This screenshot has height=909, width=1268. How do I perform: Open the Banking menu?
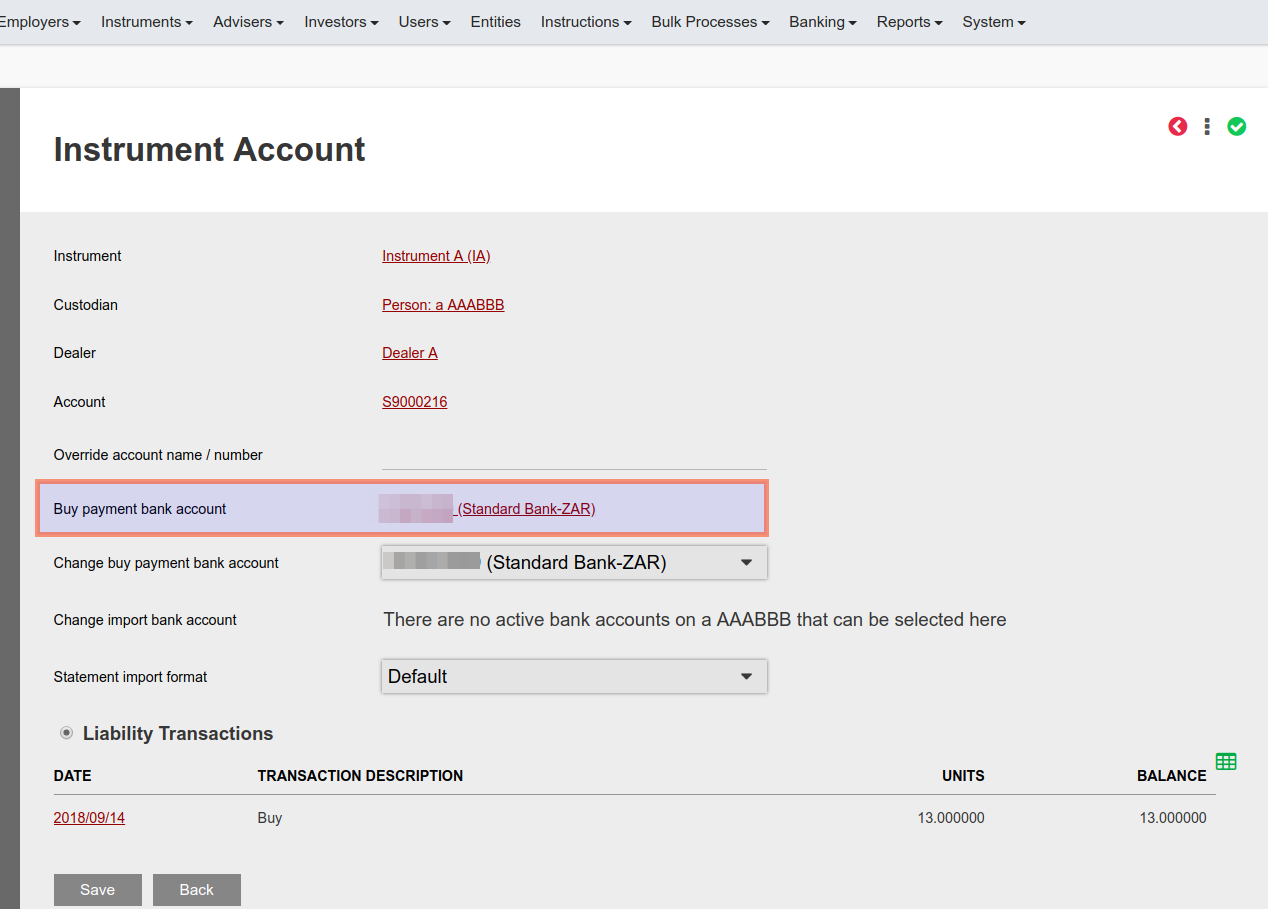823,22
